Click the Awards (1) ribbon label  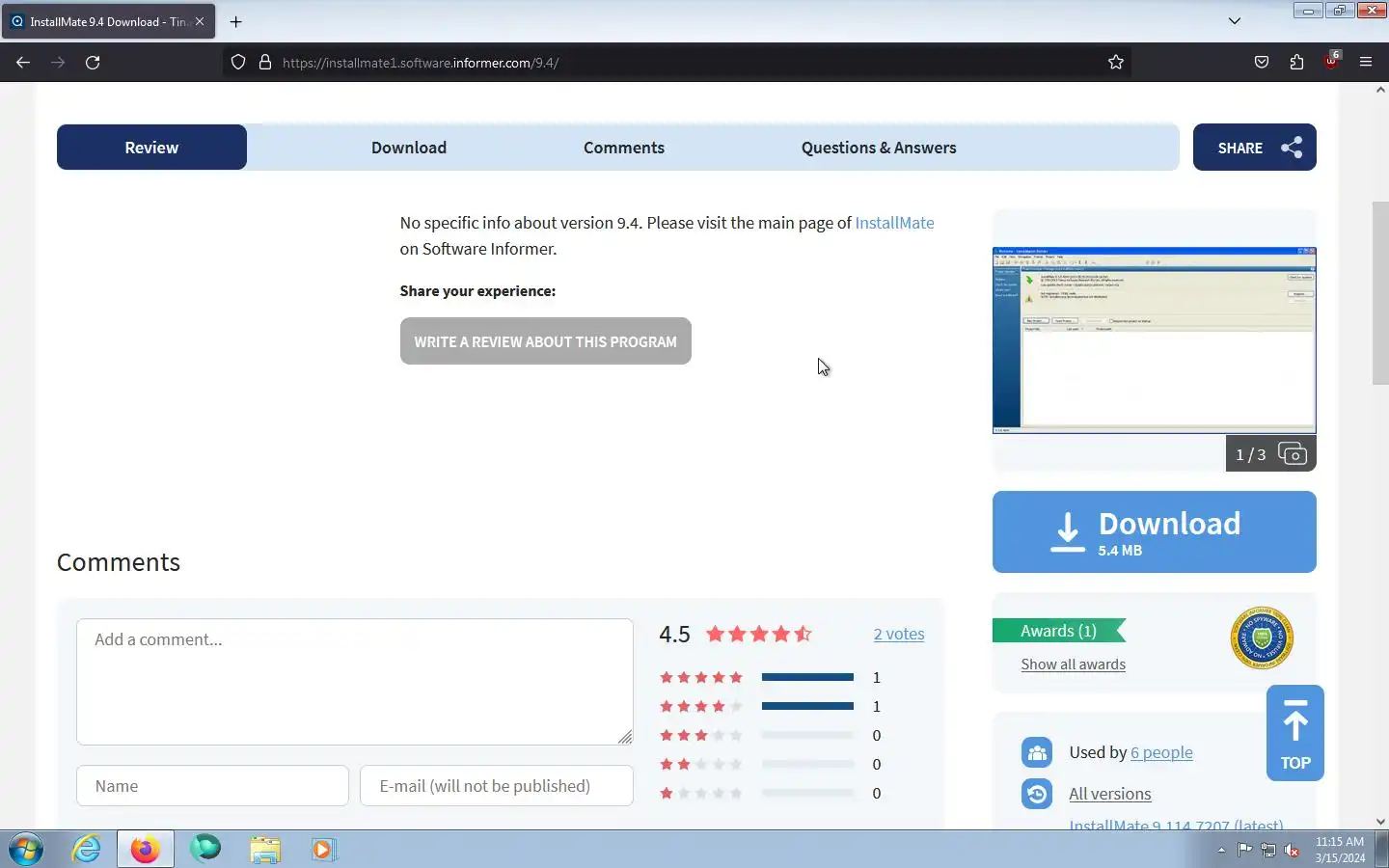pyautogui.click(x=1059, y=631)
